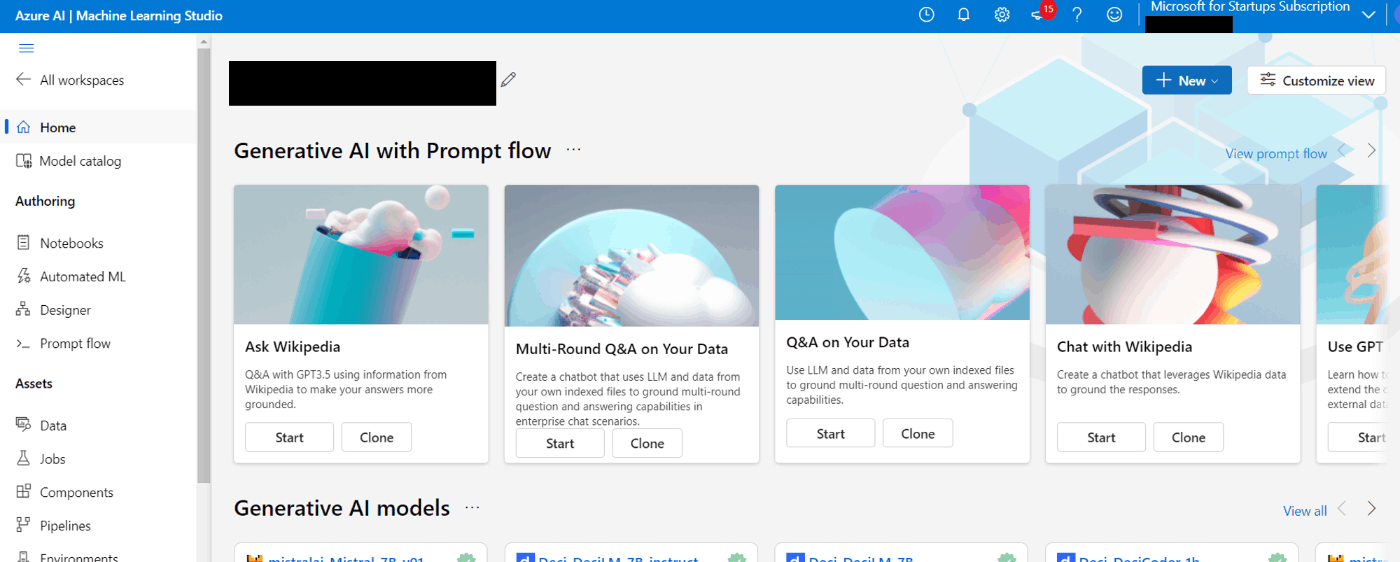
Task: Open the Ask Wikipedia card thumbnail
Action: [361, 254]
